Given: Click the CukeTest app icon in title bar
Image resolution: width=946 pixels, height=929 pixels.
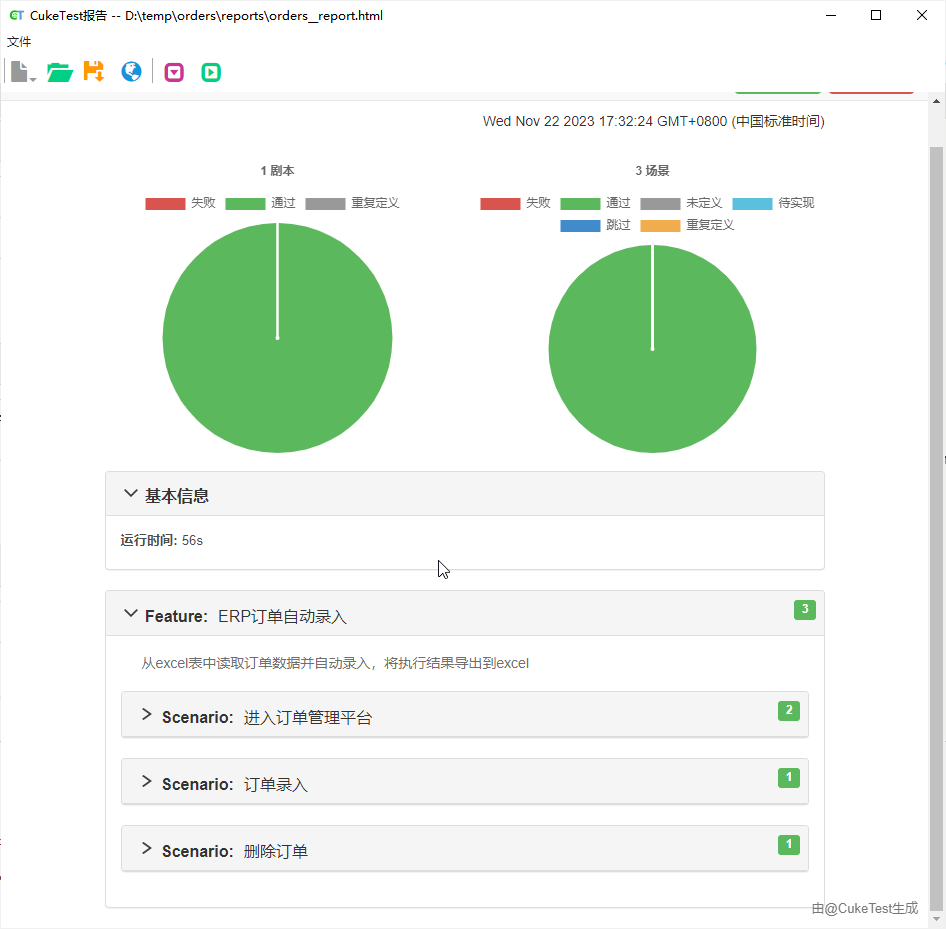Looking at the screenshot, I should pos(16,16).
